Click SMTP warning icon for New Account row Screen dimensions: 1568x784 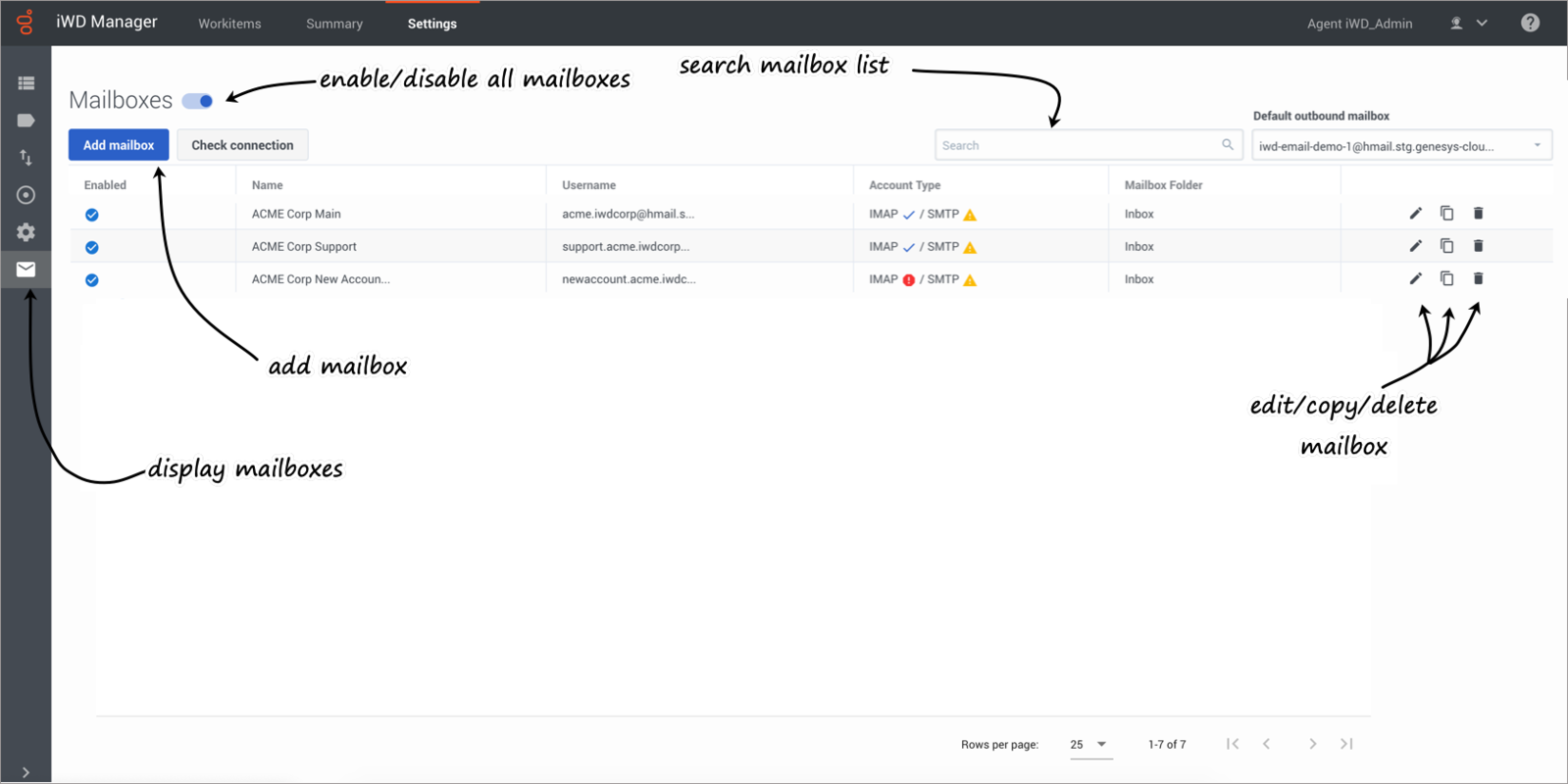click(970, 280)
